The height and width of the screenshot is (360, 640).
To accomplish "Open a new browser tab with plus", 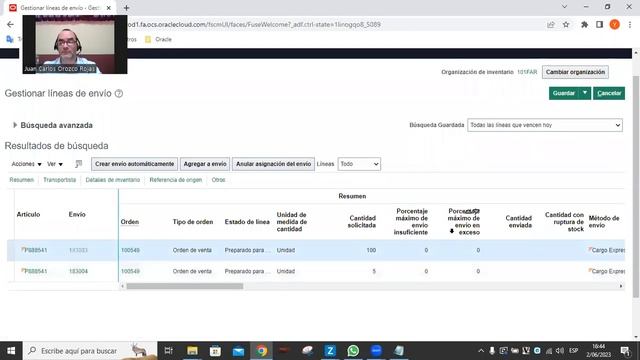I will [x=127, y=8].
